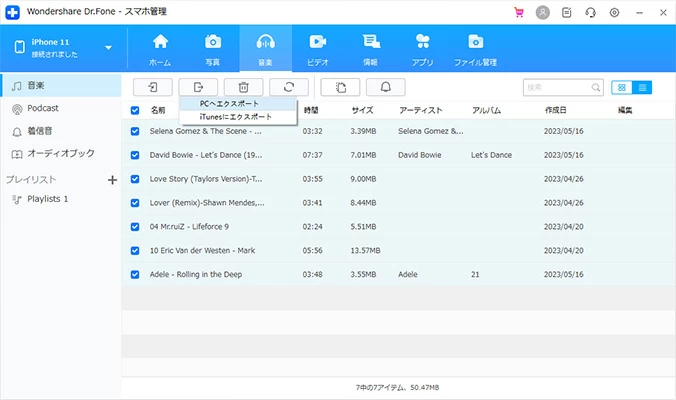Click the trash delete icon
This screenshot has height=400, width=676.
point(243,87)
